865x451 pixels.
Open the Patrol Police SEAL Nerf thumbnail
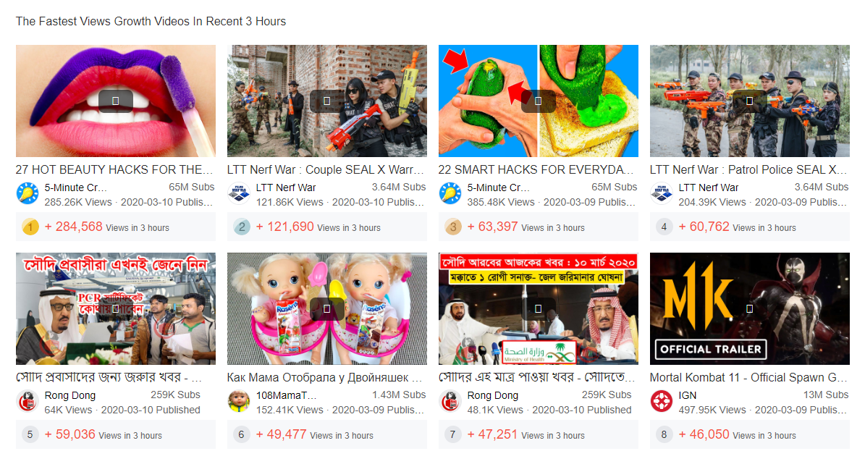(x=750, y=101)
